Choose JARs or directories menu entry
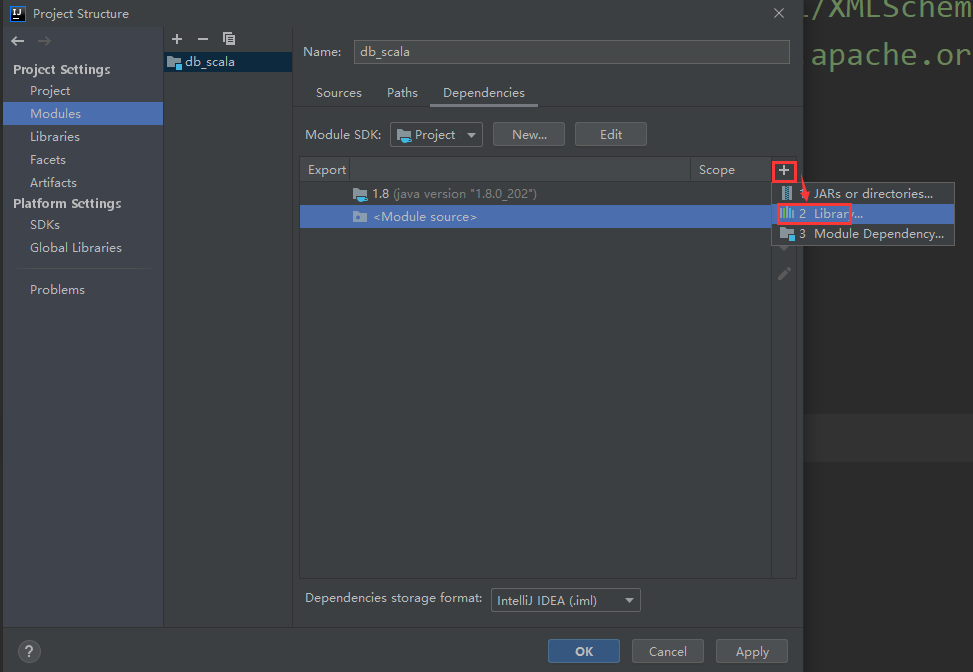Image resolution: width=973 pixels, height=672 pixels. click(863, 194)
